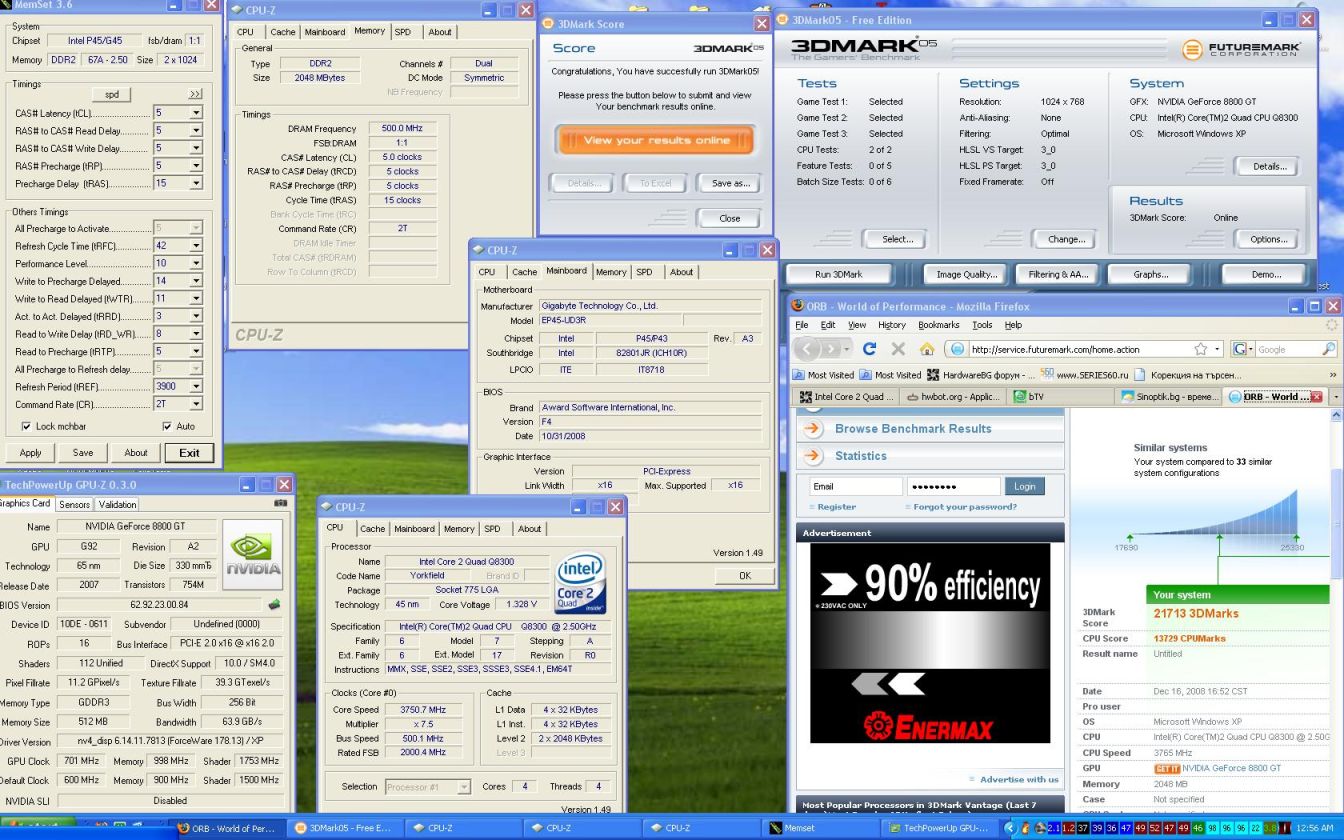Open RAS# to CAS# Read Delay dropdown
The width and height of the screenshot is (1344, 840).
click(x=196, y=131)
